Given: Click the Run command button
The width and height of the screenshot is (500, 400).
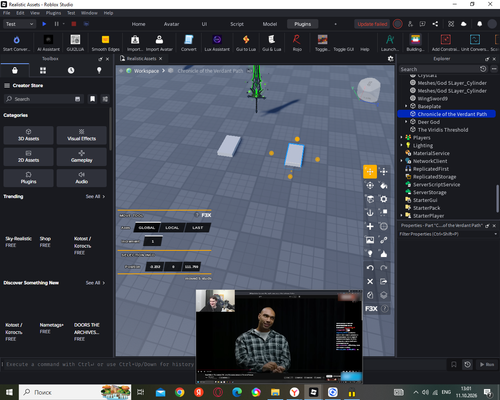Looking at the screenshot, I should tap(487, 364).
